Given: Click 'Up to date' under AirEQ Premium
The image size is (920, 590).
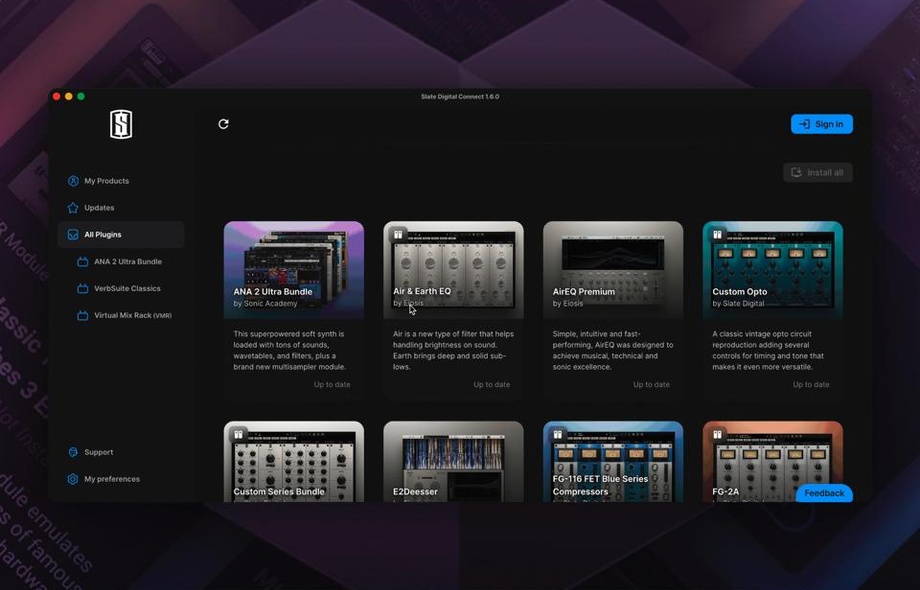Looking at the screenshot, I should (x=651, y=385).
